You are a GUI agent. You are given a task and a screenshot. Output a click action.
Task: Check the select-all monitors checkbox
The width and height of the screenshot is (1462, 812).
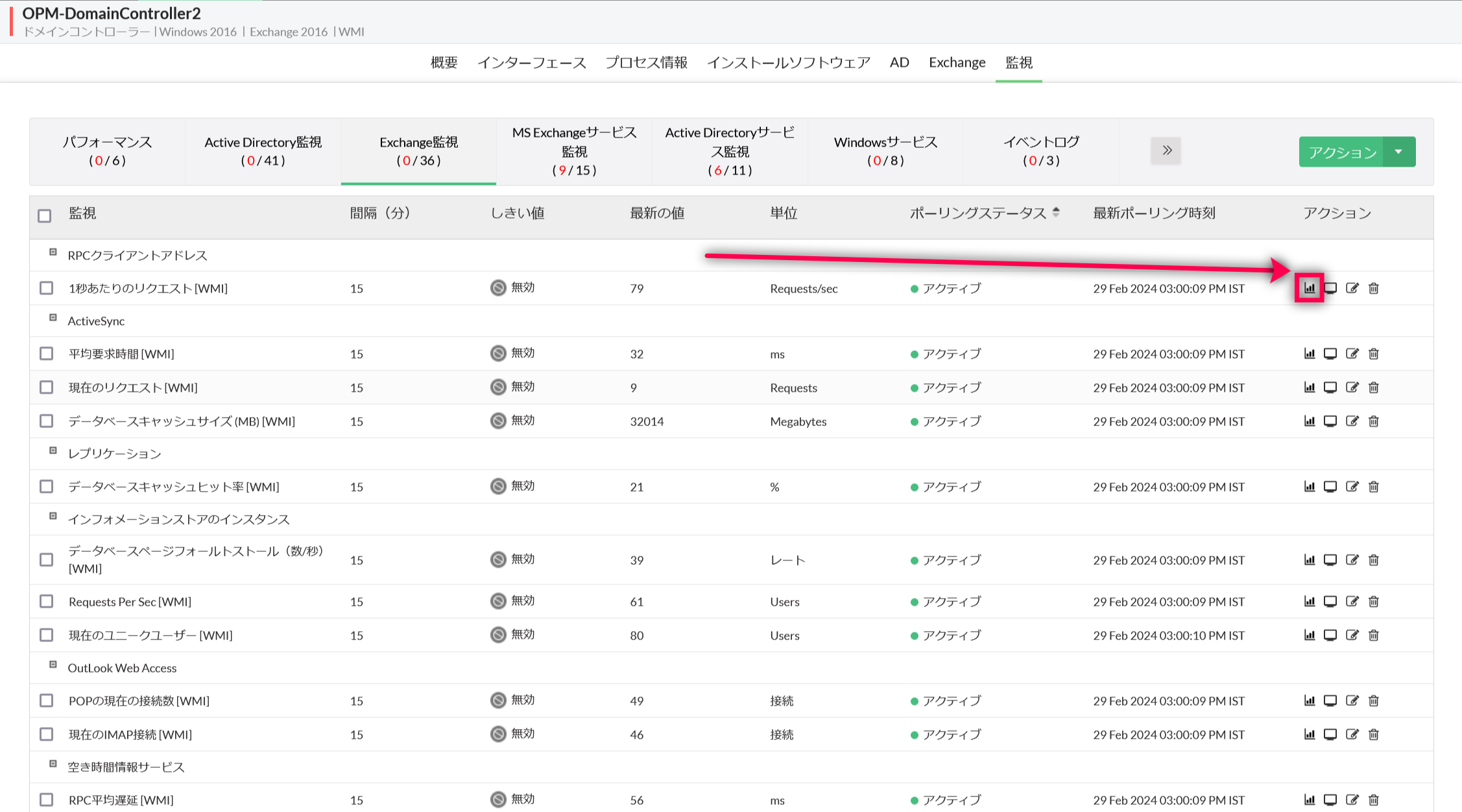[x=45, y=215]
